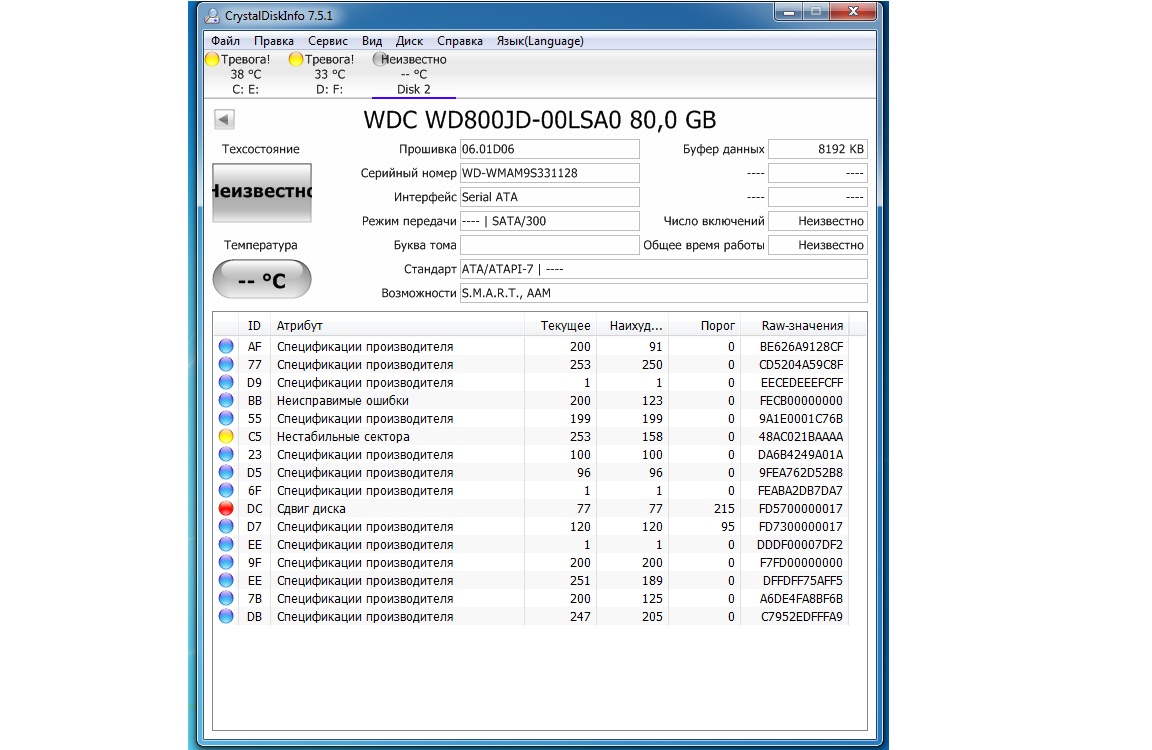Viewport: 1152px width, 750px height.
Task: Open the Файл menu
Action: (x=225, y=41)
